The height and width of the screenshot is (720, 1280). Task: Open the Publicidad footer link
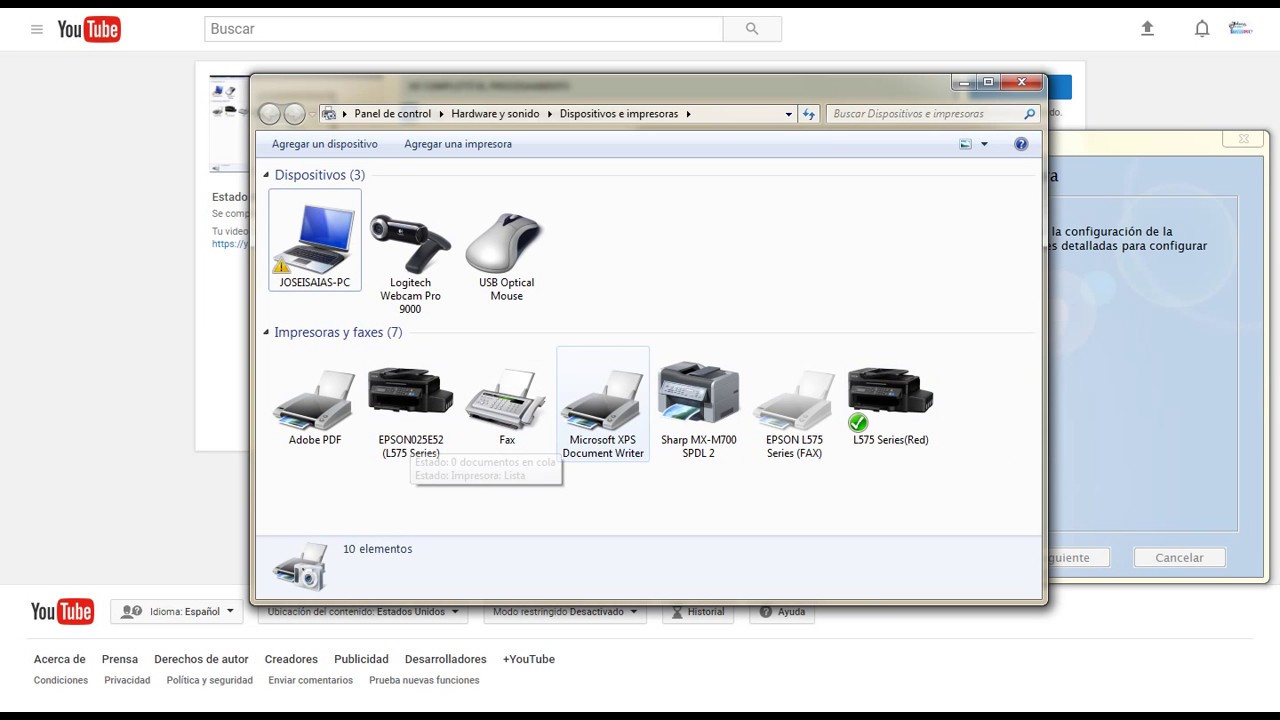click(361, 659)
